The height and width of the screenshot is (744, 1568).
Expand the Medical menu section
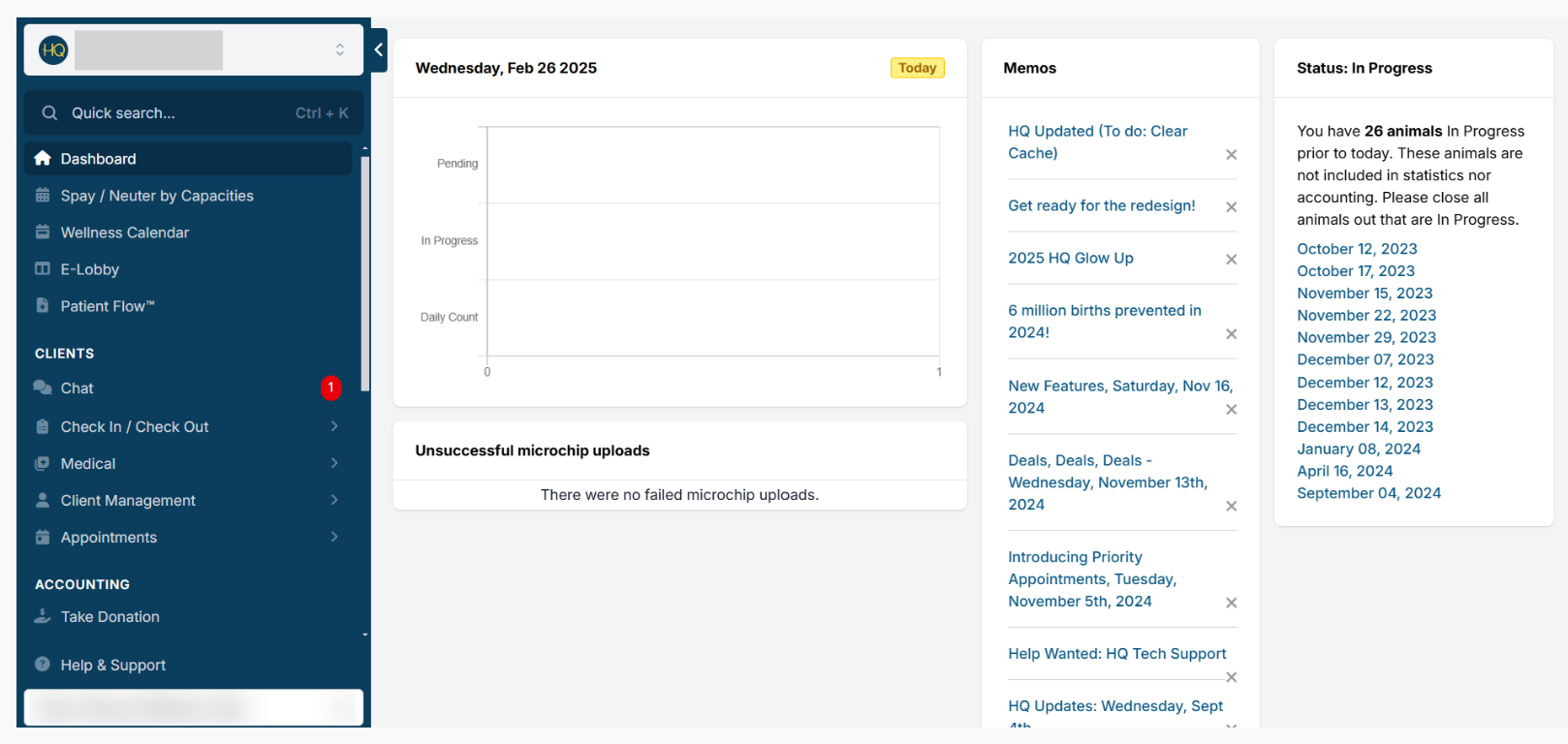tap(334, 464)
